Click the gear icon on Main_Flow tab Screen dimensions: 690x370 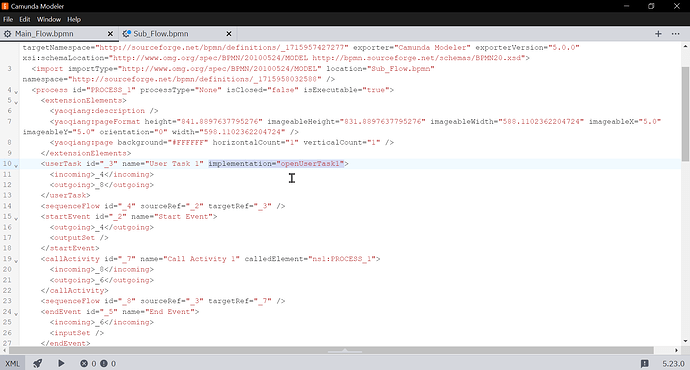(7, 34)
